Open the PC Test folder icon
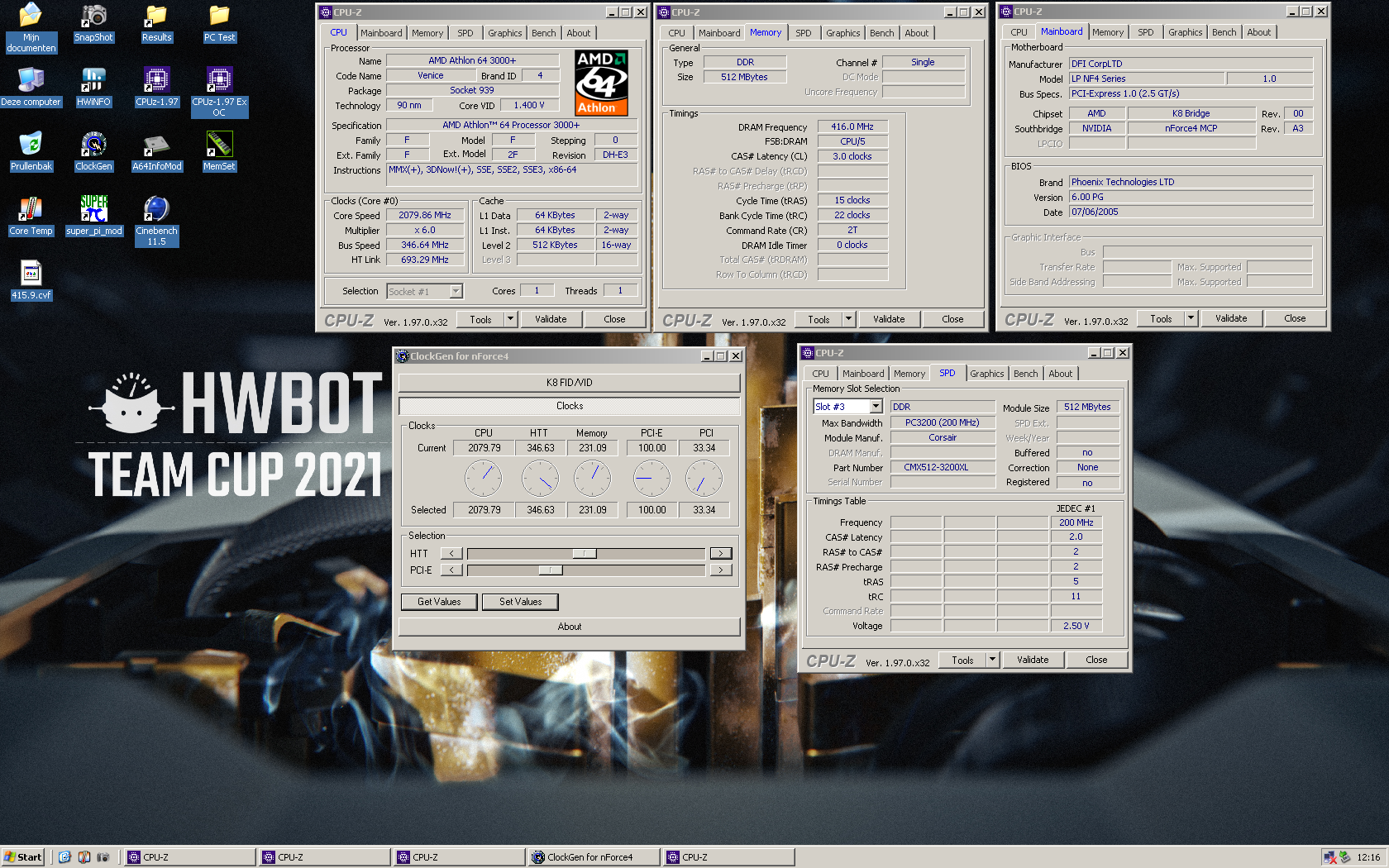Image resolution: width=1389 pixels, height=868 pixels. (x=219, y=23)
